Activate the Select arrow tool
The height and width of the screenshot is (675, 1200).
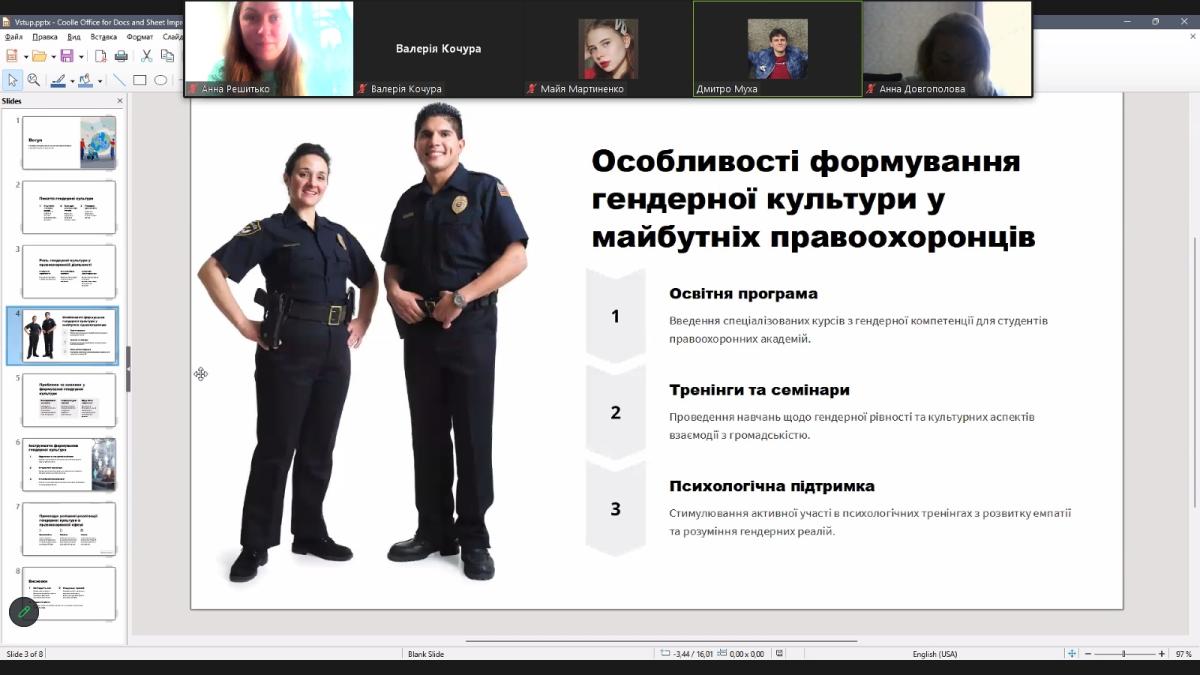(x=13, y=80)
